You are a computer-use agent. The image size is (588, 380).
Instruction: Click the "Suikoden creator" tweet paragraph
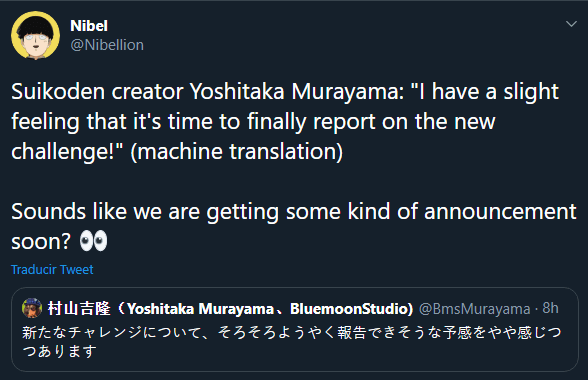pos(285,121)
